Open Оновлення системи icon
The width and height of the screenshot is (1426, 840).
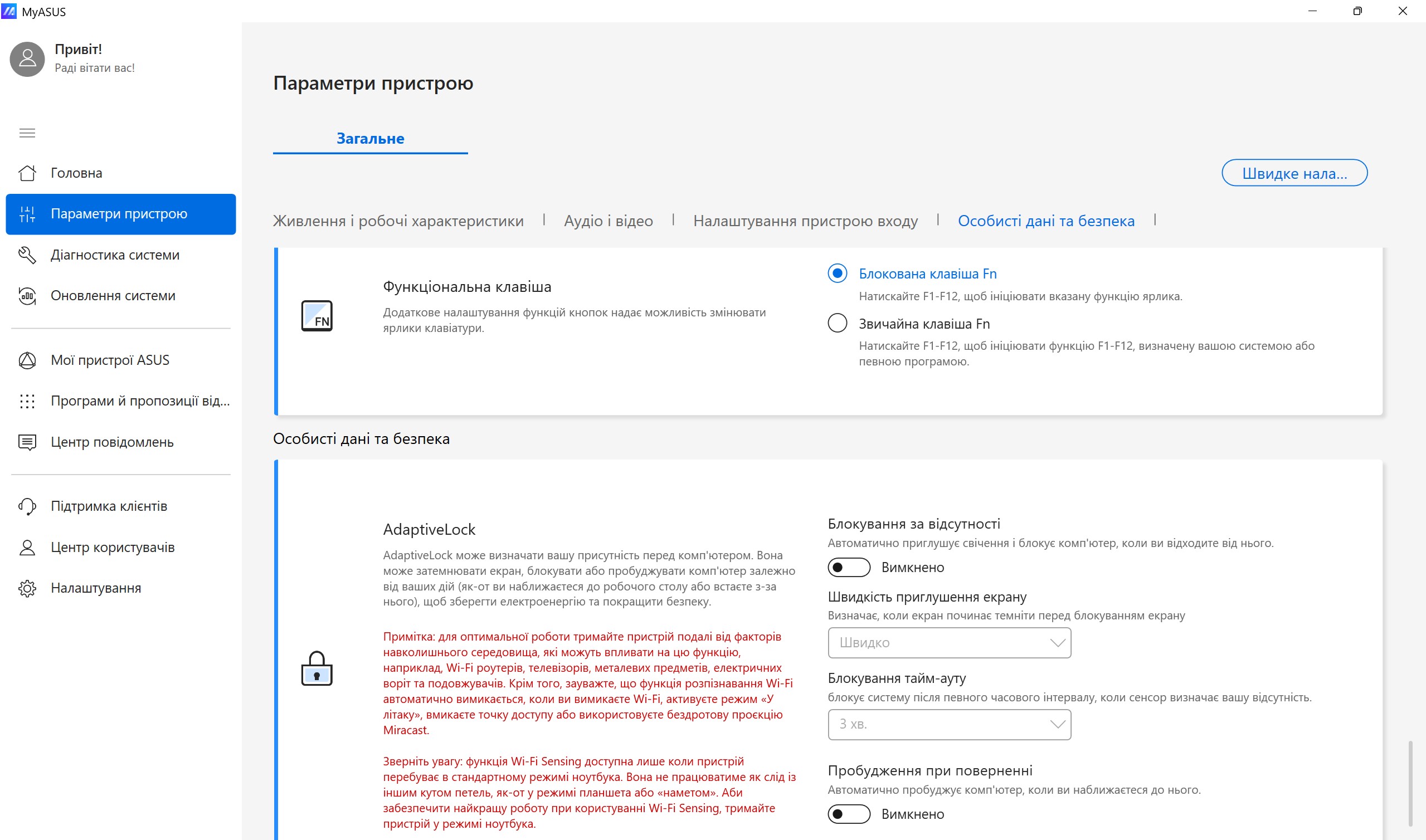point(27,295)
